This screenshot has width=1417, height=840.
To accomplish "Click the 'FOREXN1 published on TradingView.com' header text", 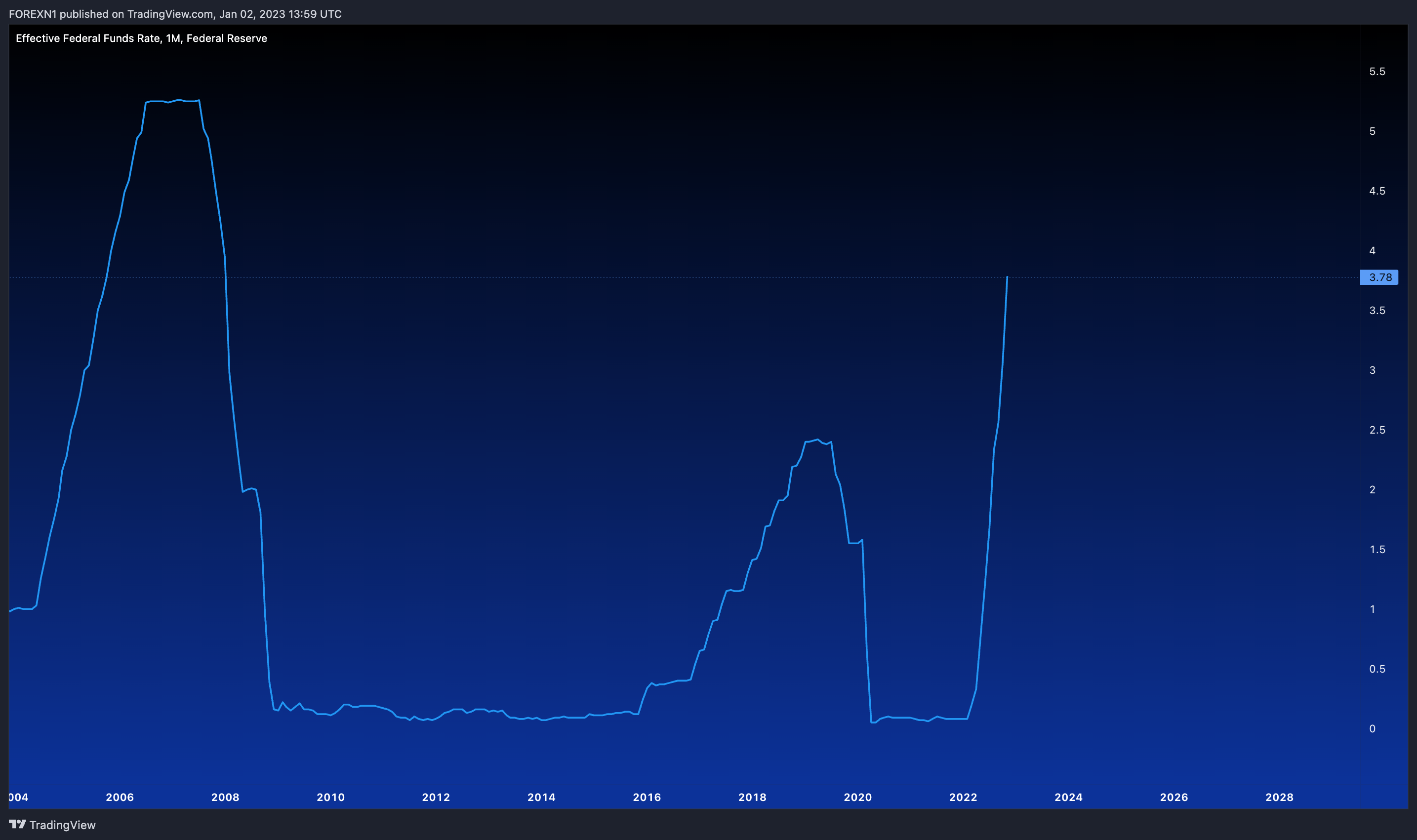I will (x=111, y=14).
